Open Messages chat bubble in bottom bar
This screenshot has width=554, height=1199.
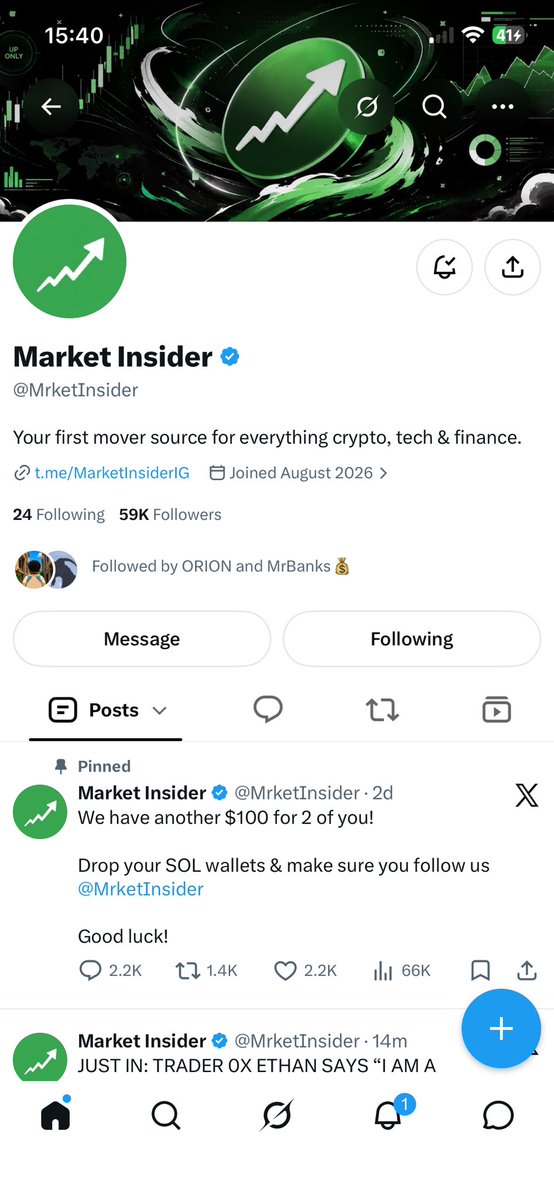point(498,1116)
